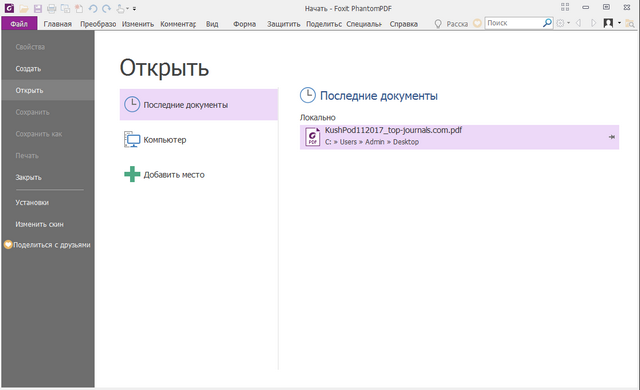The width and height of the screenshot is (640, 390).
Task: Select Печать in the file sidebar
Action: click(x=27, y=155)
